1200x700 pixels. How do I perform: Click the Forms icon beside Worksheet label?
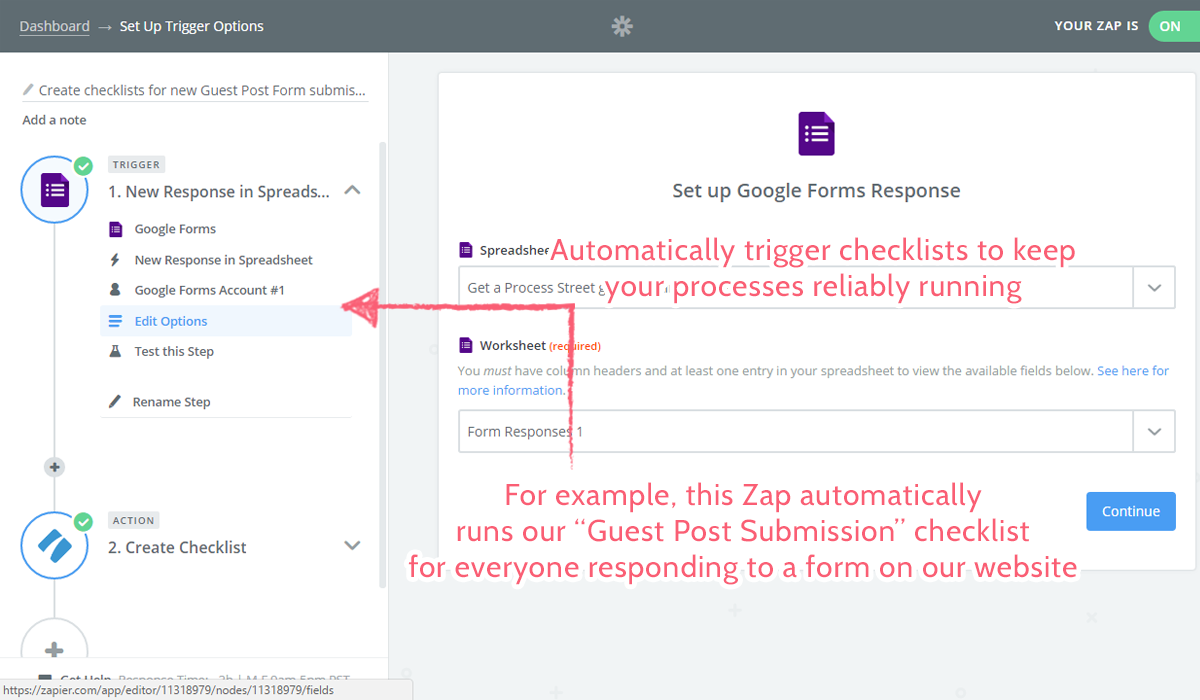pyautogui.click(x=465, y=345)
